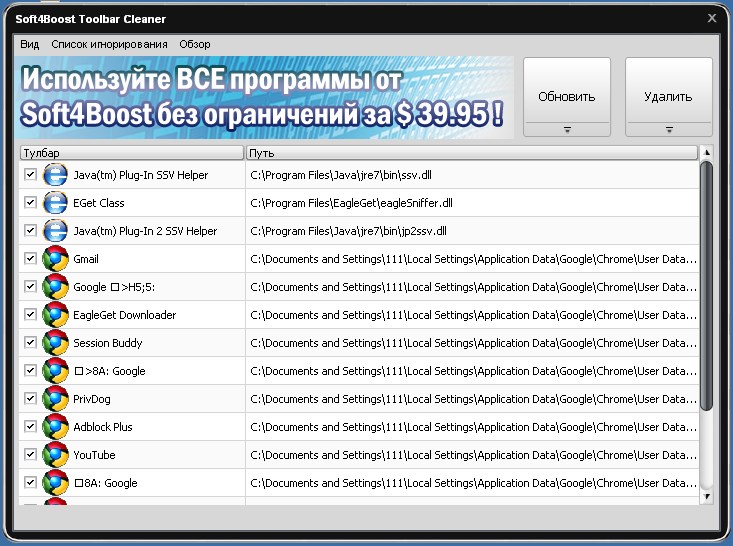
Task: Open the Вид menu
Action: [29, 44]
